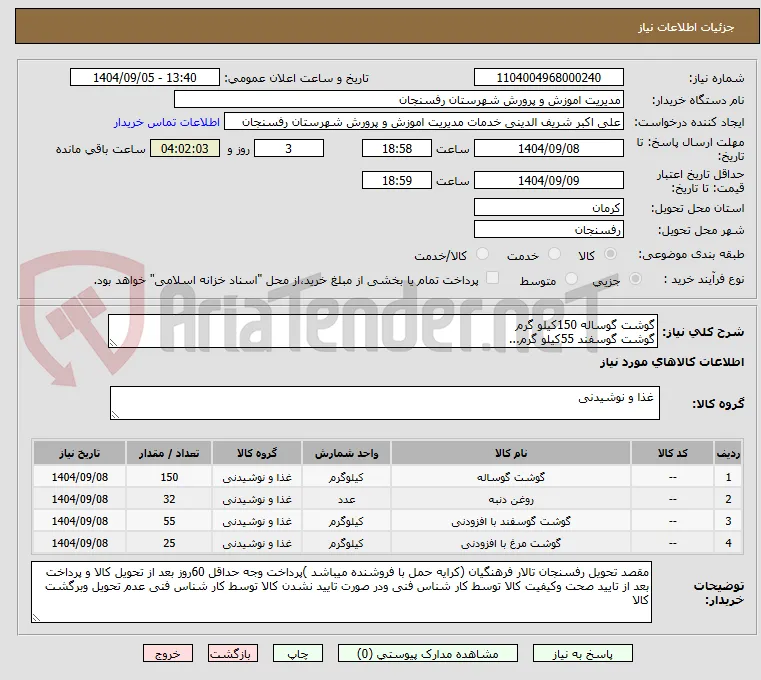The image size is (761, 680).
Task: Select the جزیی purchase type radio
Action: 635,279
